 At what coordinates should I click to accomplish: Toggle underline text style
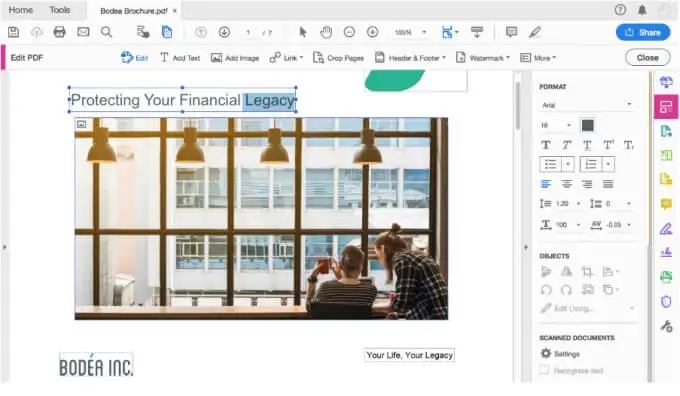(x=587, y=145)
